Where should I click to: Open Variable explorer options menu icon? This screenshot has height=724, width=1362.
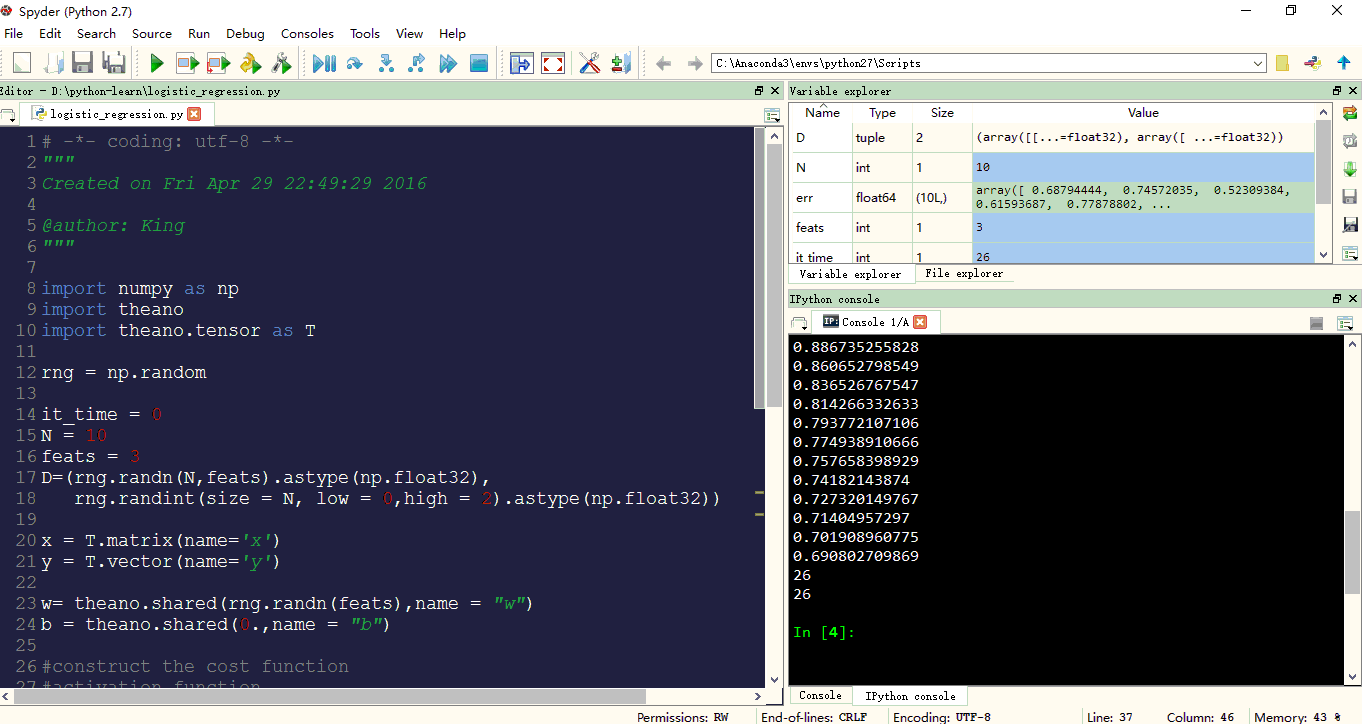pos(1350,253)
